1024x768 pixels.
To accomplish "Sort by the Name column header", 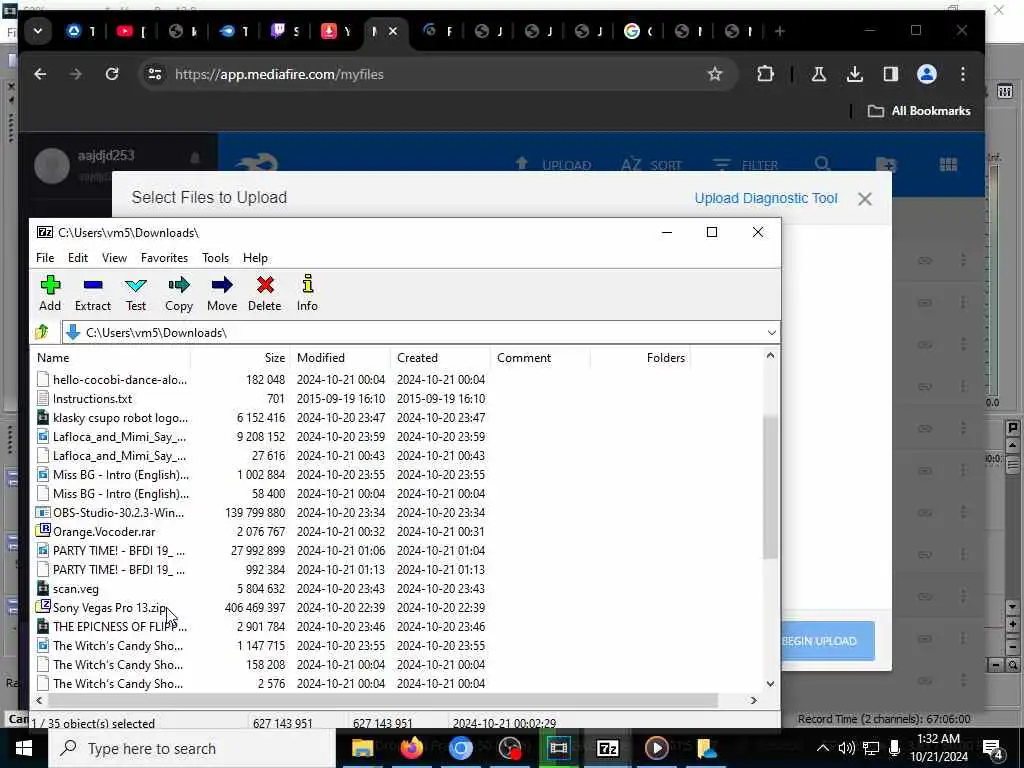I will tap(112, 358).
